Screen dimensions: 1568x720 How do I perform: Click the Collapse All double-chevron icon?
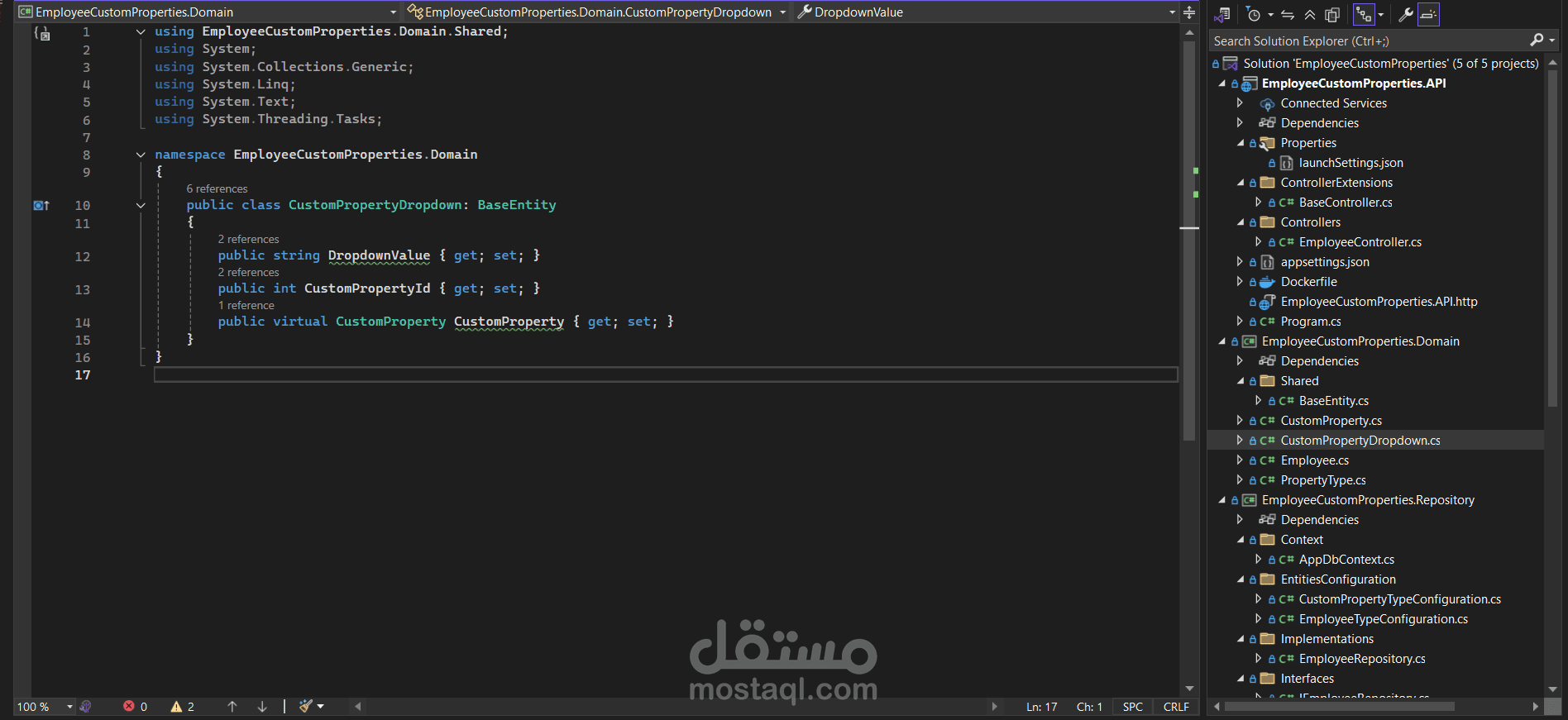coord(1310,14)
